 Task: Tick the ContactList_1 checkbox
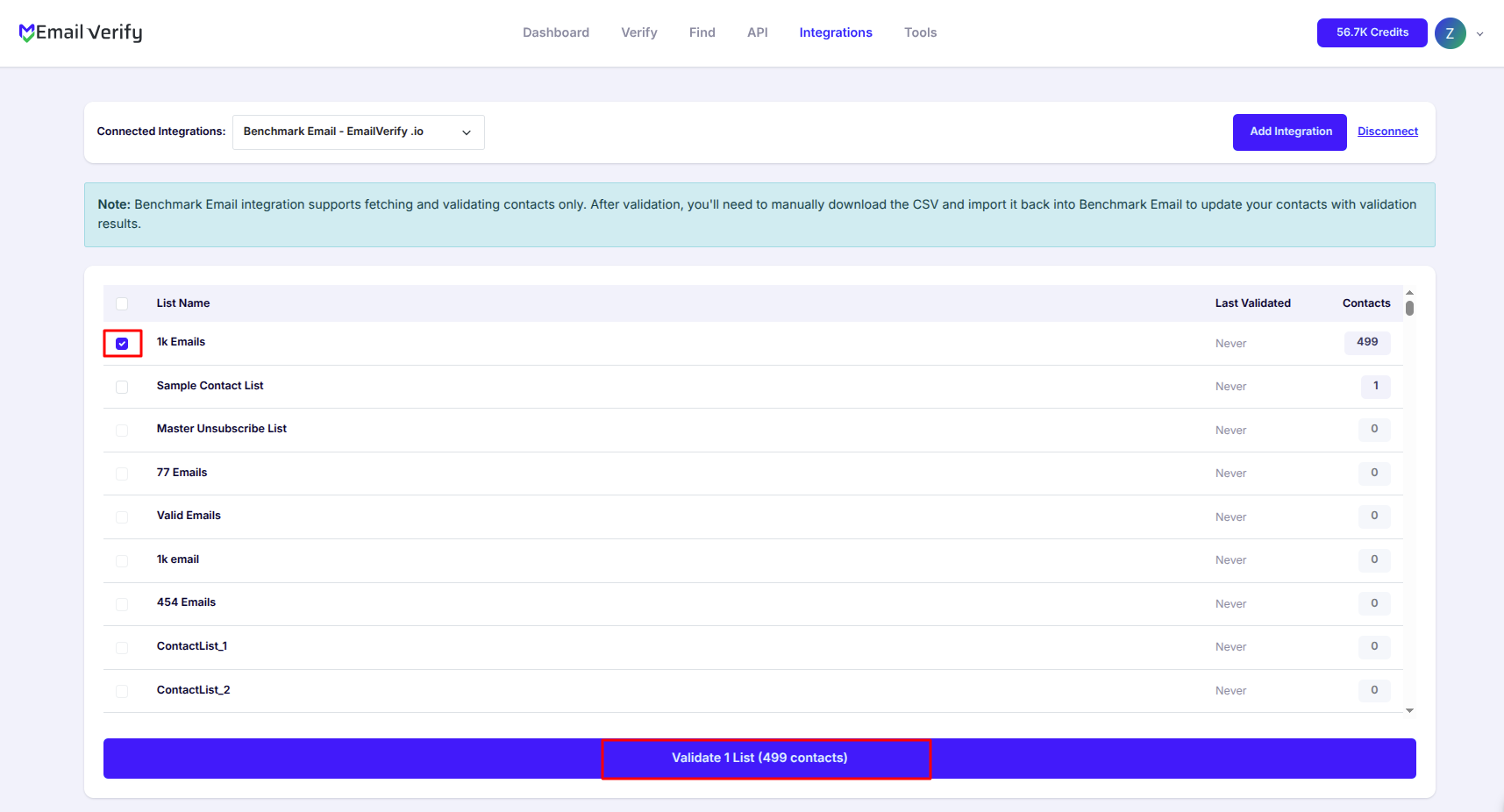pos(122,647)
